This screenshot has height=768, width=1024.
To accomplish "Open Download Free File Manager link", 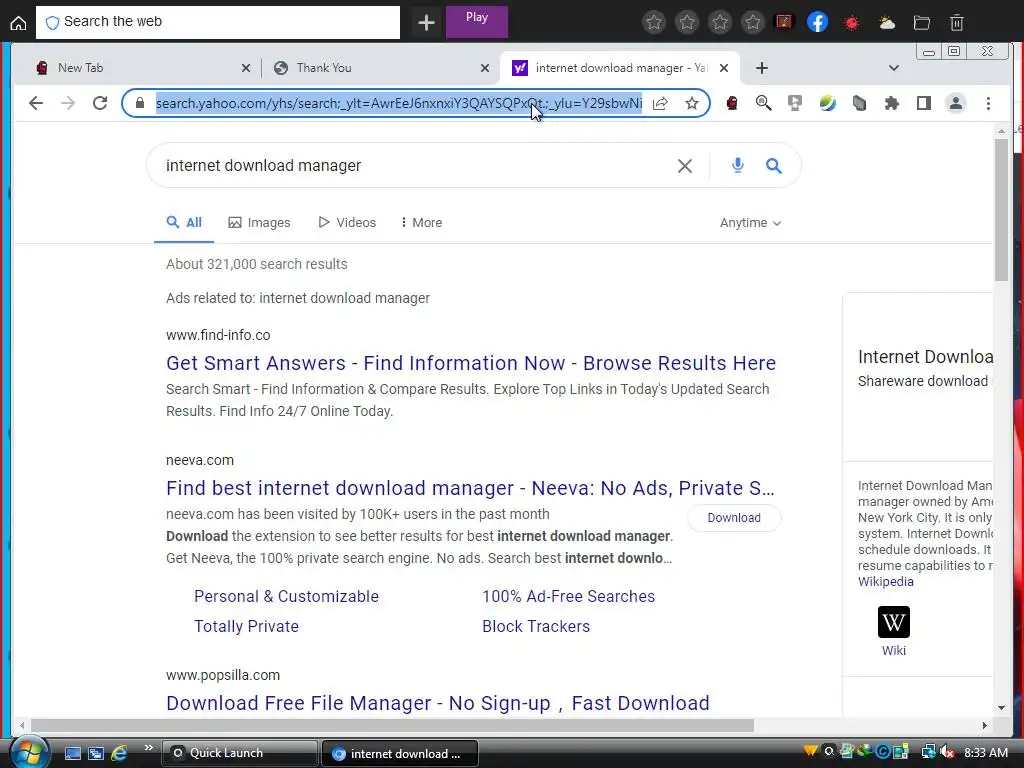I will (x=438, y=703).
